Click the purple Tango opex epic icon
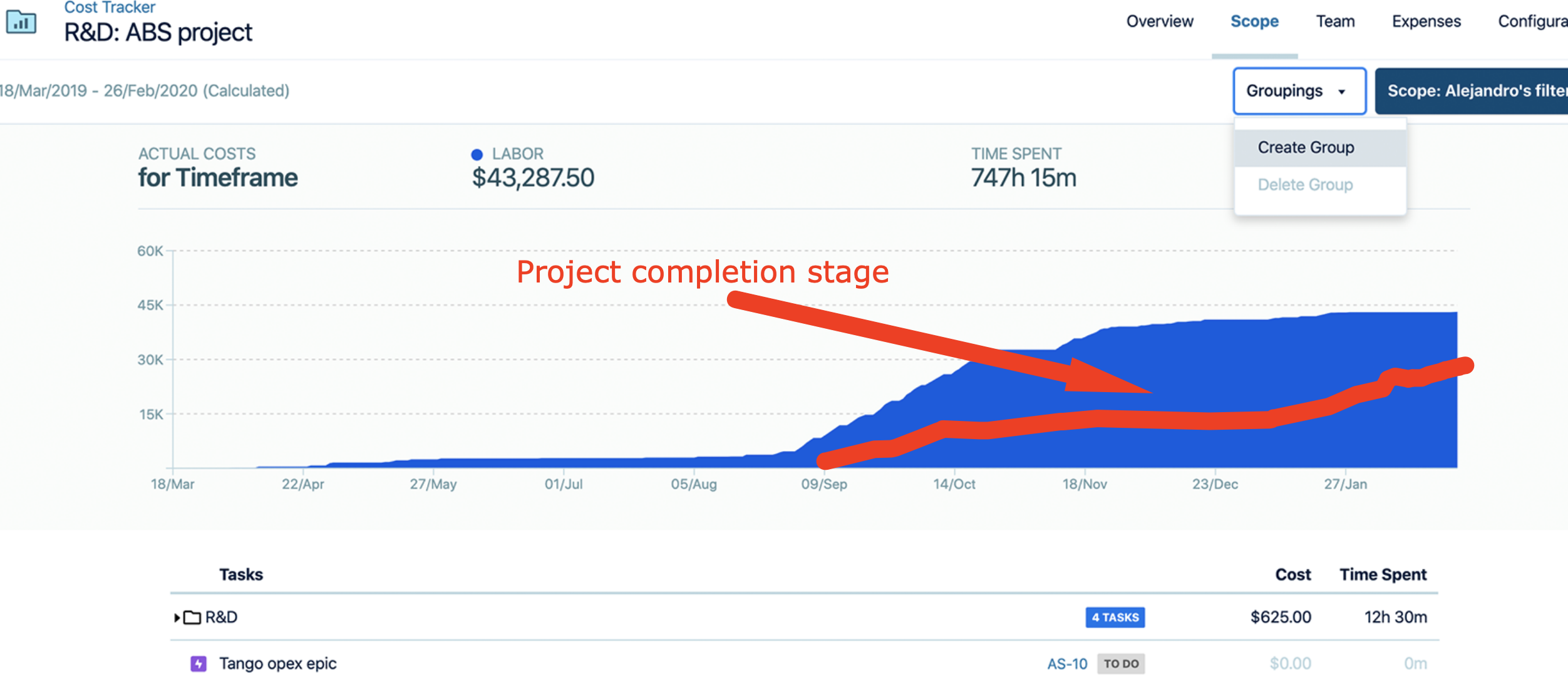The width and height of the screenshot is (1568, 679). pos(199,664)
